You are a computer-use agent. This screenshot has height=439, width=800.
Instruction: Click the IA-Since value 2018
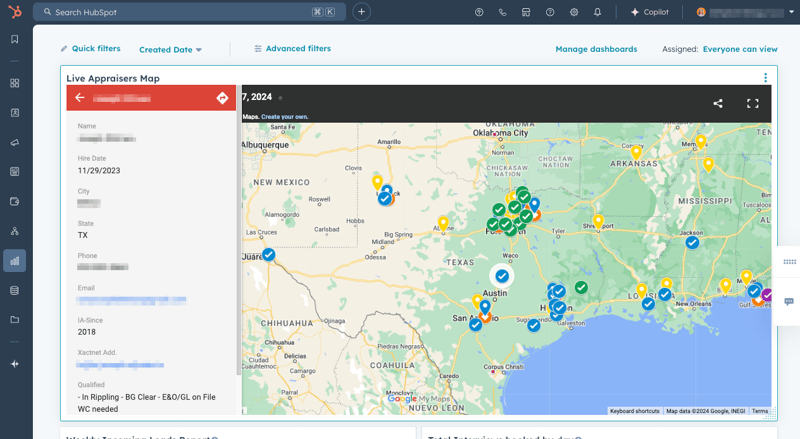pyautogui.click(x=87, y=332)
